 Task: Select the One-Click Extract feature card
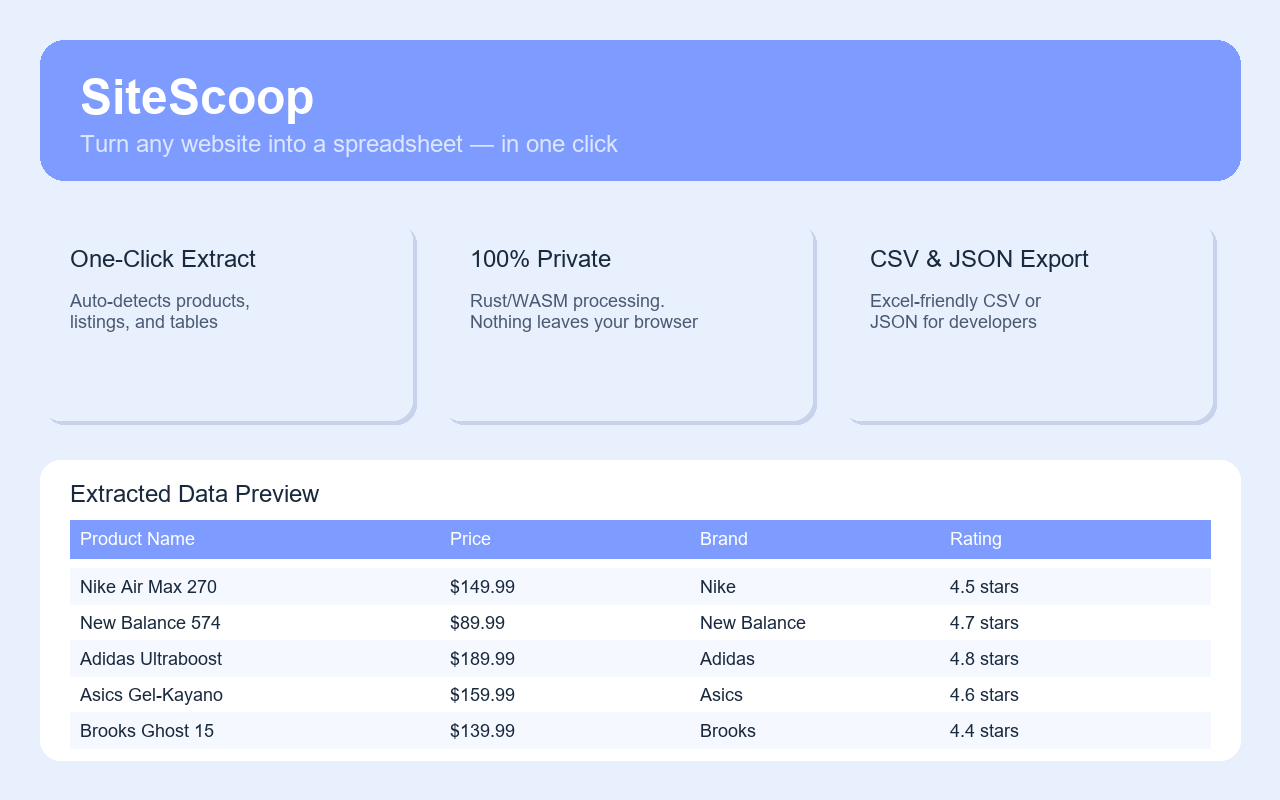(x=228, y=324)
